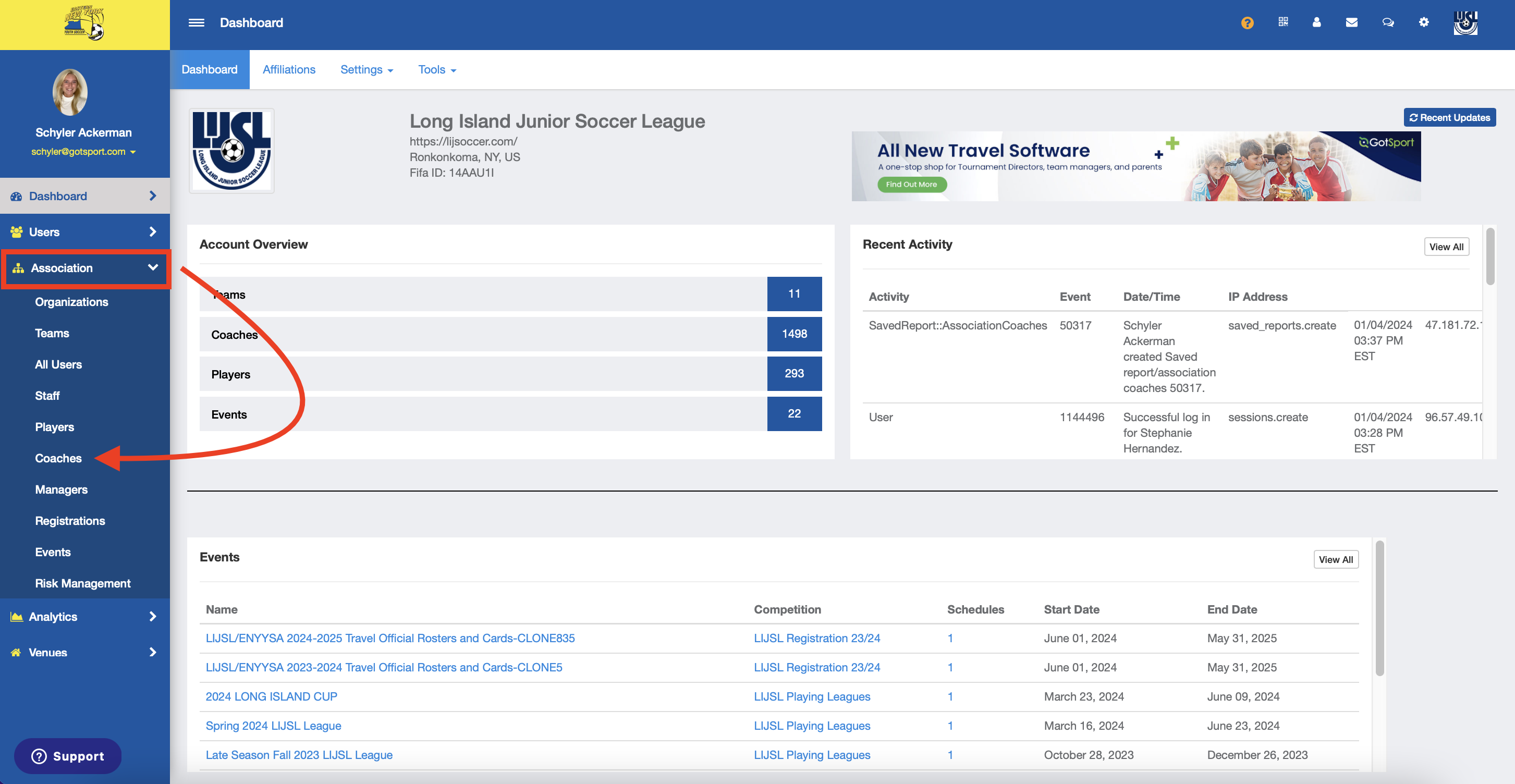Screen dimensions: 1515x784
Task: Click the All New Travel Software banner
Action: 1135,166
